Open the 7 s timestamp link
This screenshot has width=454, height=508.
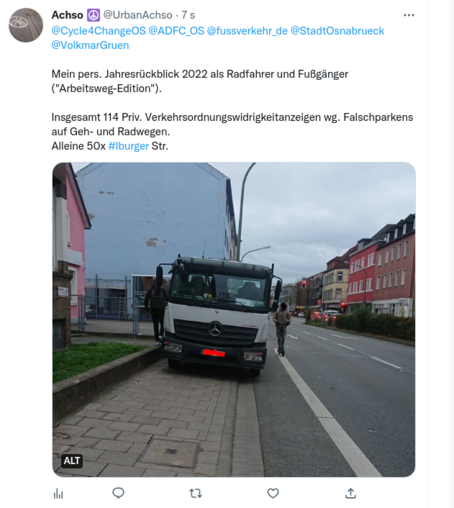coord(188,15)
